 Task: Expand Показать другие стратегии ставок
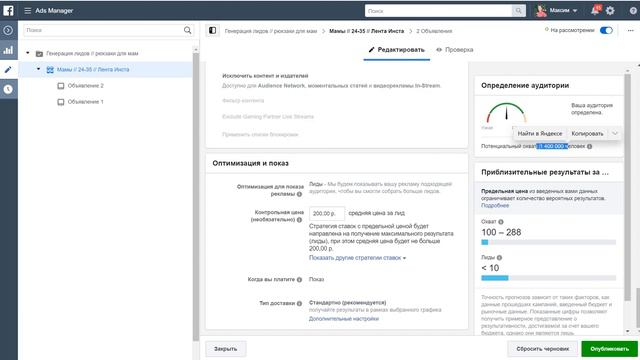(357, 258)
